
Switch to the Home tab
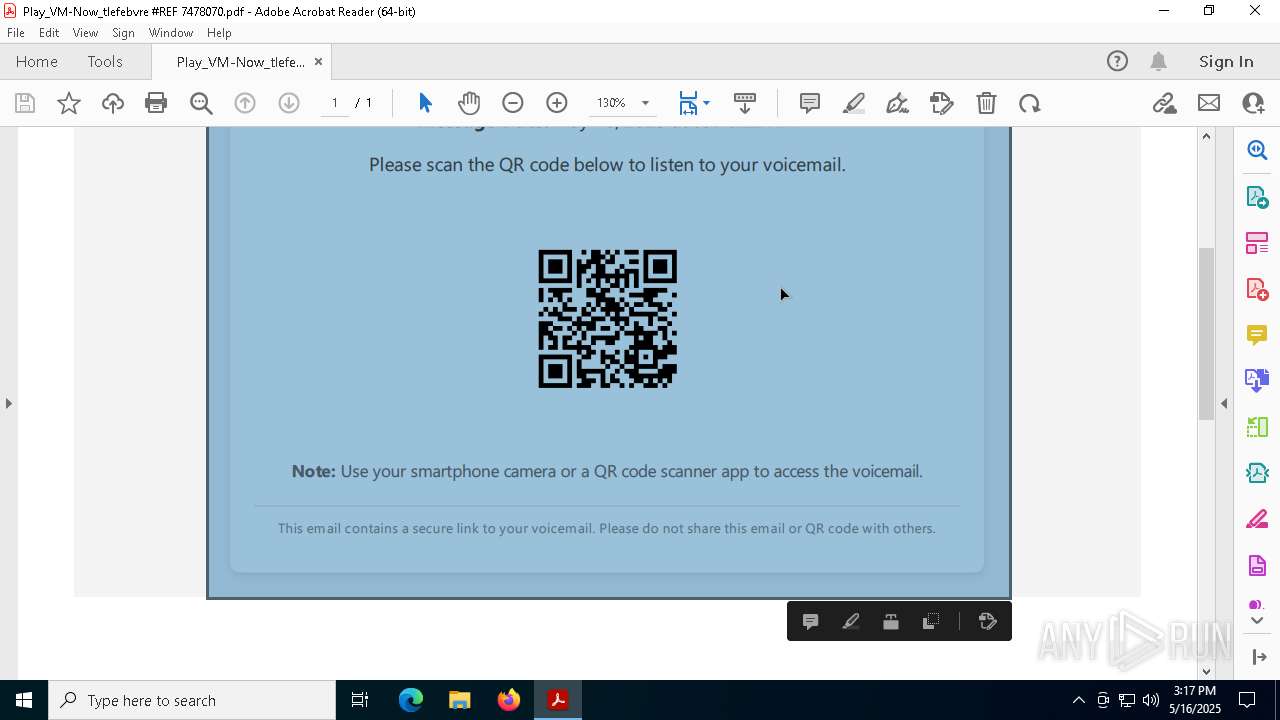[37, 62]
